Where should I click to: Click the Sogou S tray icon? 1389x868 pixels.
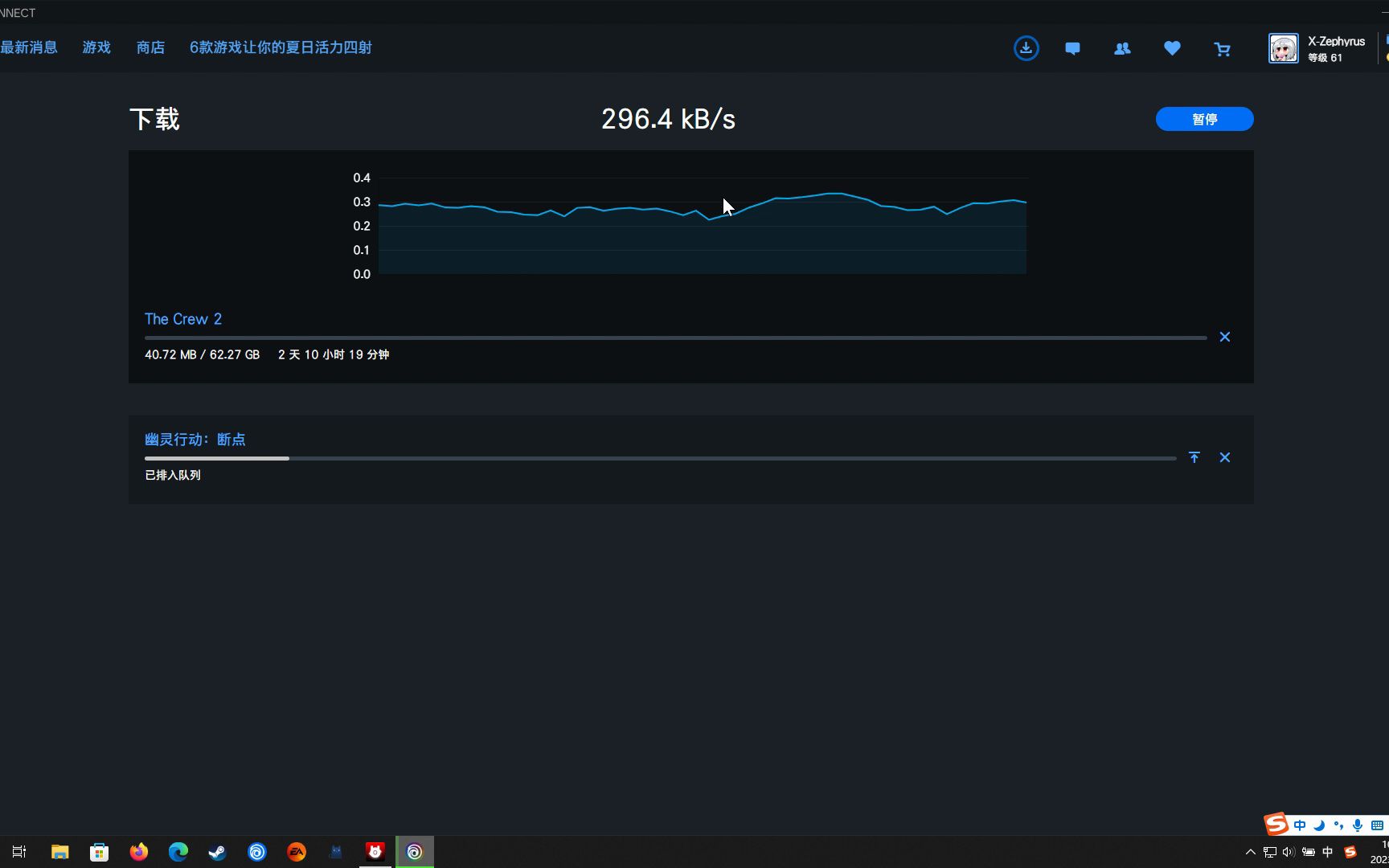1350,852
